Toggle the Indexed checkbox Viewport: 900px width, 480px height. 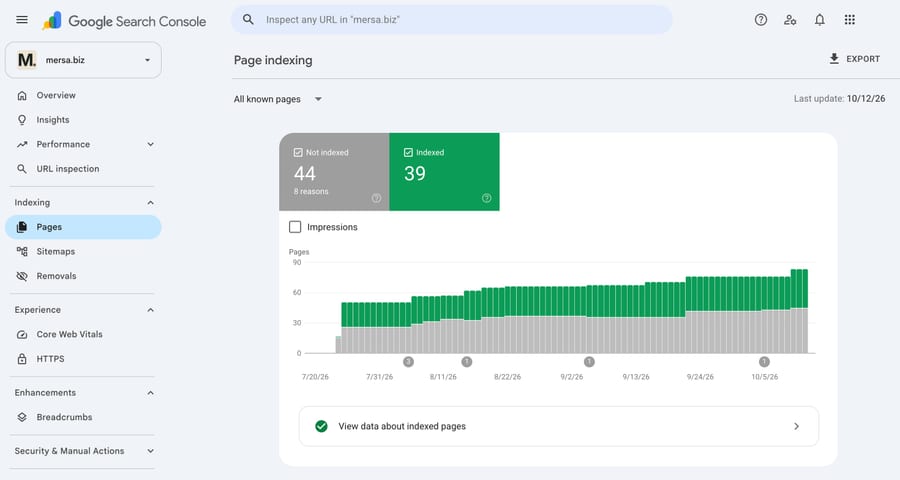coord(408,153)
